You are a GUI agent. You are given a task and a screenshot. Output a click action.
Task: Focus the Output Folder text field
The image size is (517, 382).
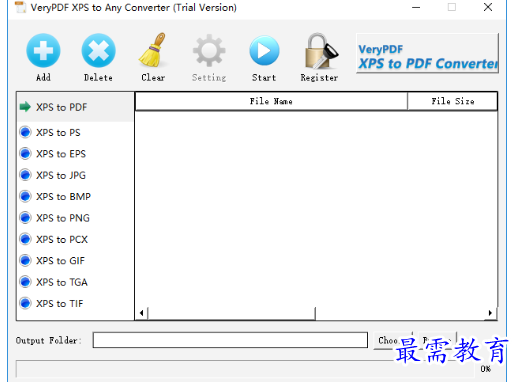point(230,340)
